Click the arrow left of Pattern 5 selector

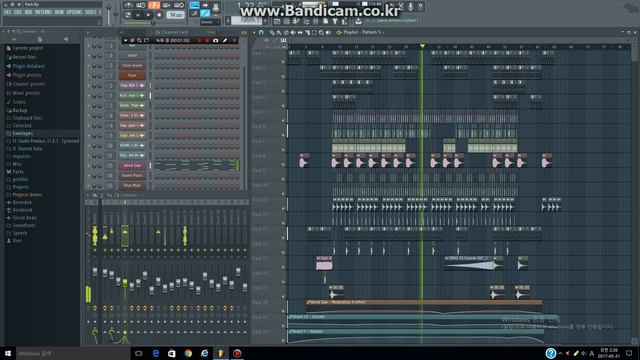(x=228, y=20)
